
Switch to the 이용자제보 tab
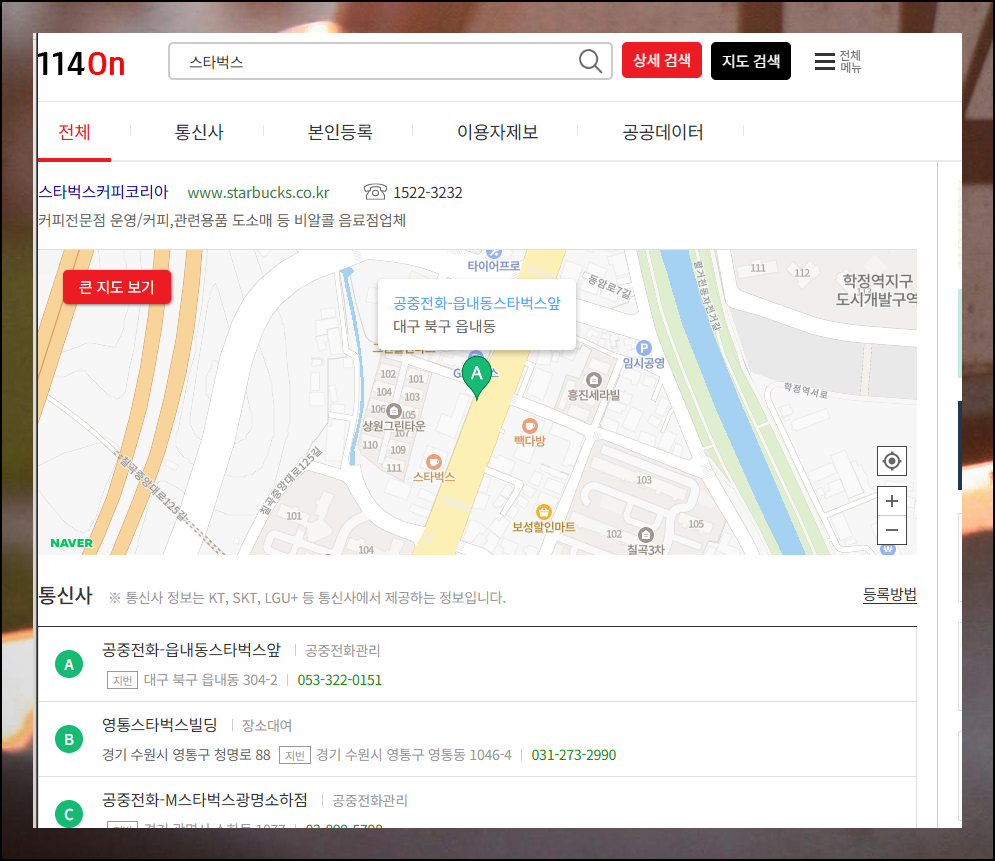498,132
